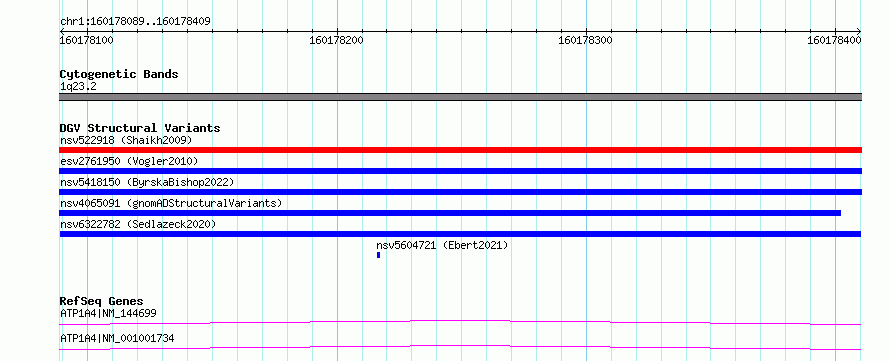This screenshot has height=361, width=890.
Task: Click the small blue nsv5604721 variant marker
Action: tap(379, 255)
